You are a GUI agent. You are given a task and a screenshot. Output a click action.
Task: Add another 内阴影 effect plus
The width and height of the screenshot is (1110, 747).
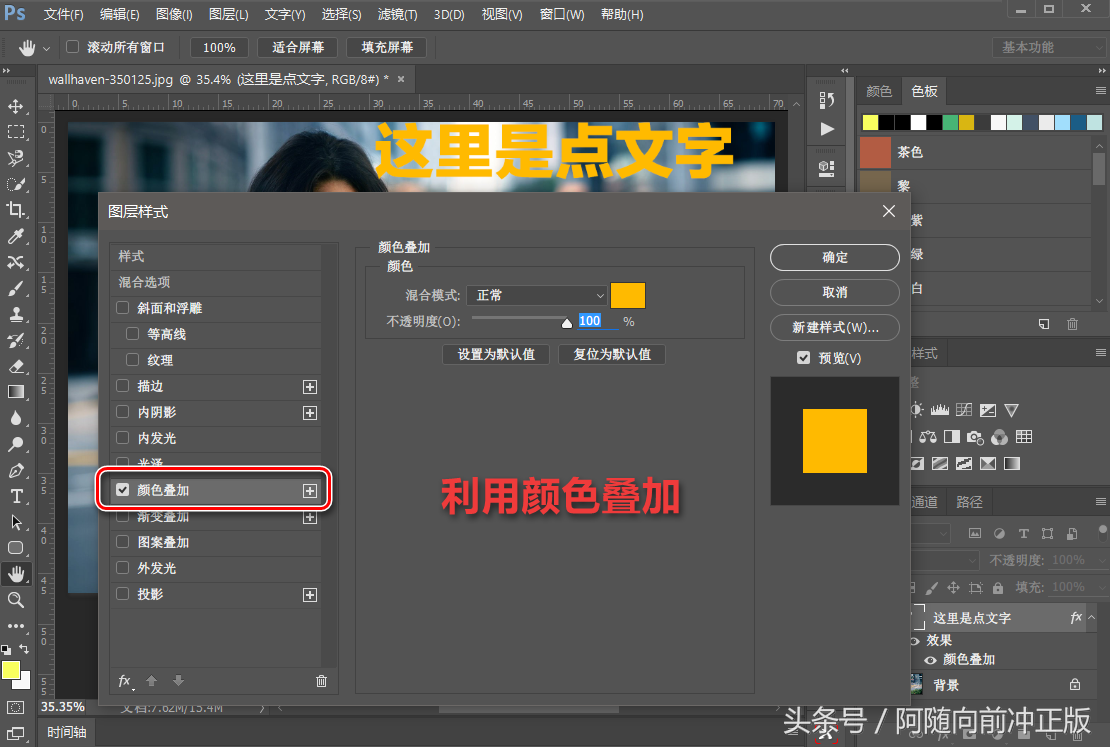[x=310, y=413]
